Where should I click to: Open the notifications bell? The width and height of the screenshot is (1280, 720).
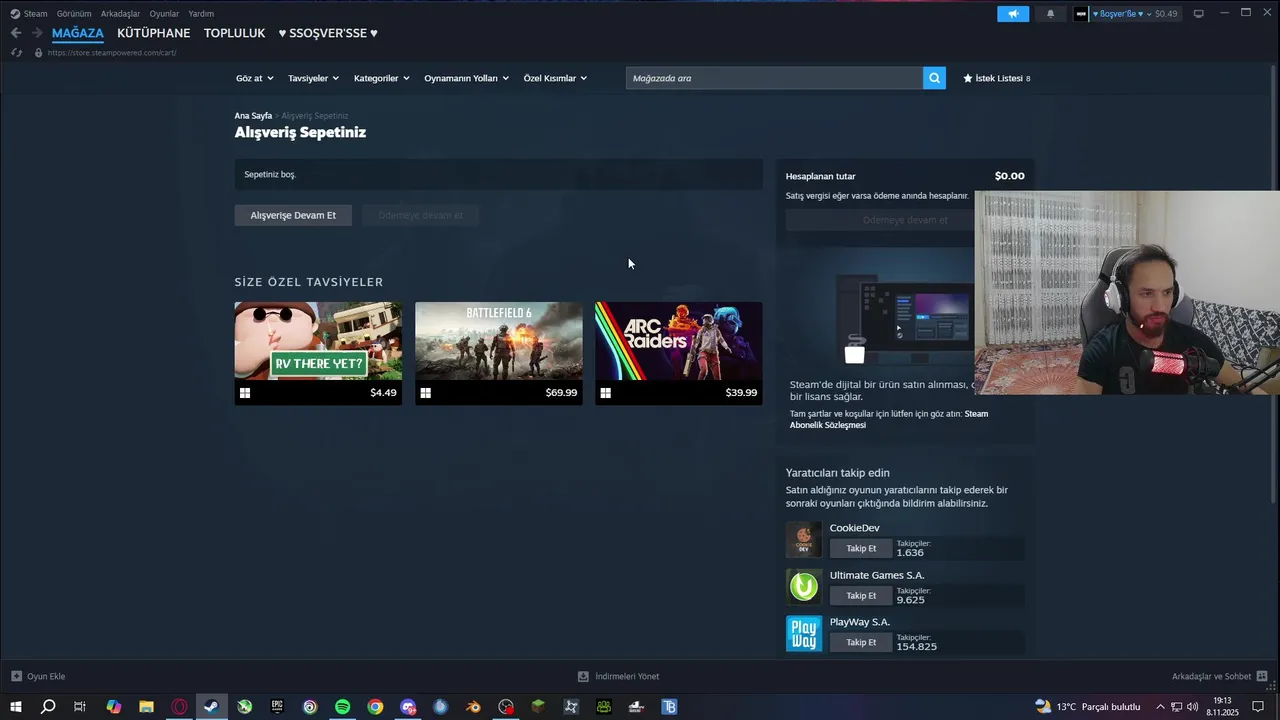[1050, 14]
